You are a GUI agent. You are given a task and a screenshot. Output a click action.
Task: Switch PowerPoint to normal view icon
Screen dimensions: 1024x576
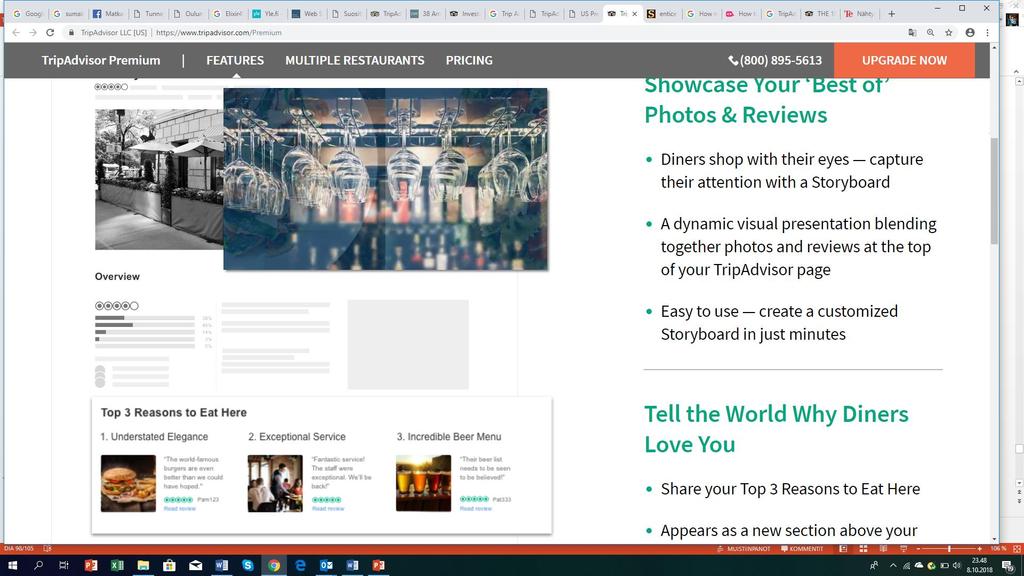click(x=843, y=549)
